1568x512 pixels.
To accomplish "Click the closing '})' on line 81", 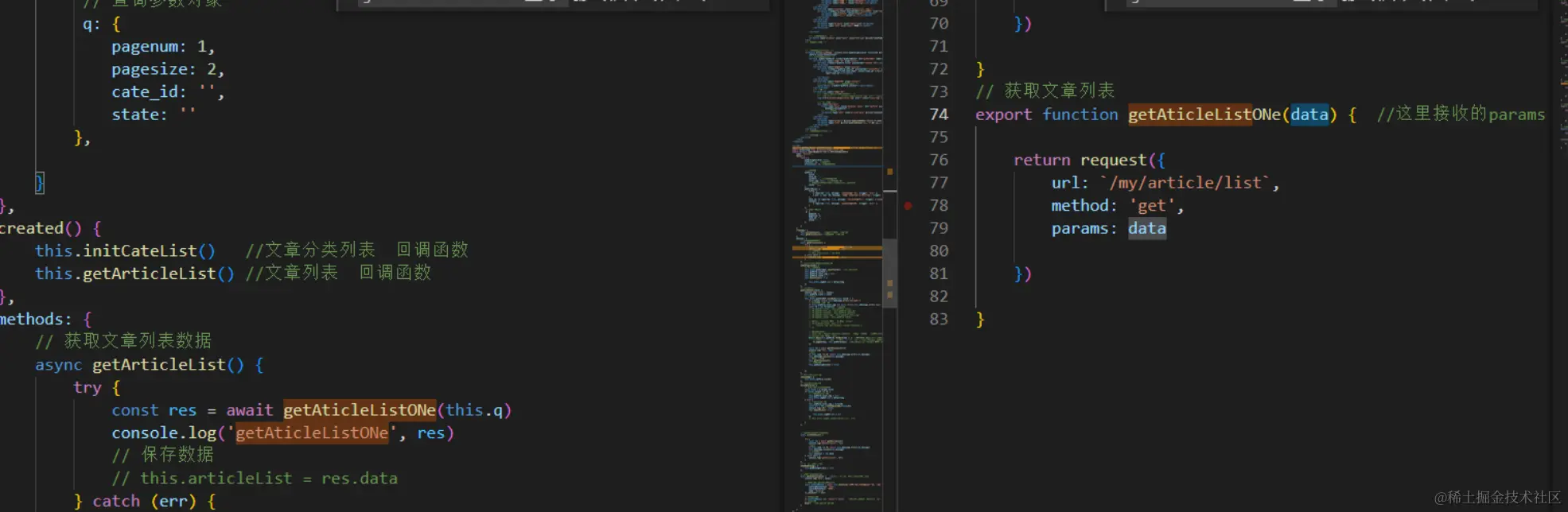I will click(x=1023, y=274).
